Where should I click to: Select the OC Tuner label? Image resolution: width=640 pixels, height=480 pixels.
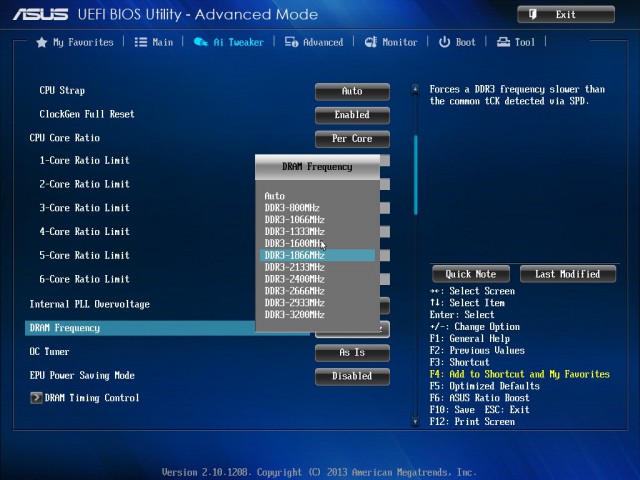pyautogui.click(x=49, y=352)
